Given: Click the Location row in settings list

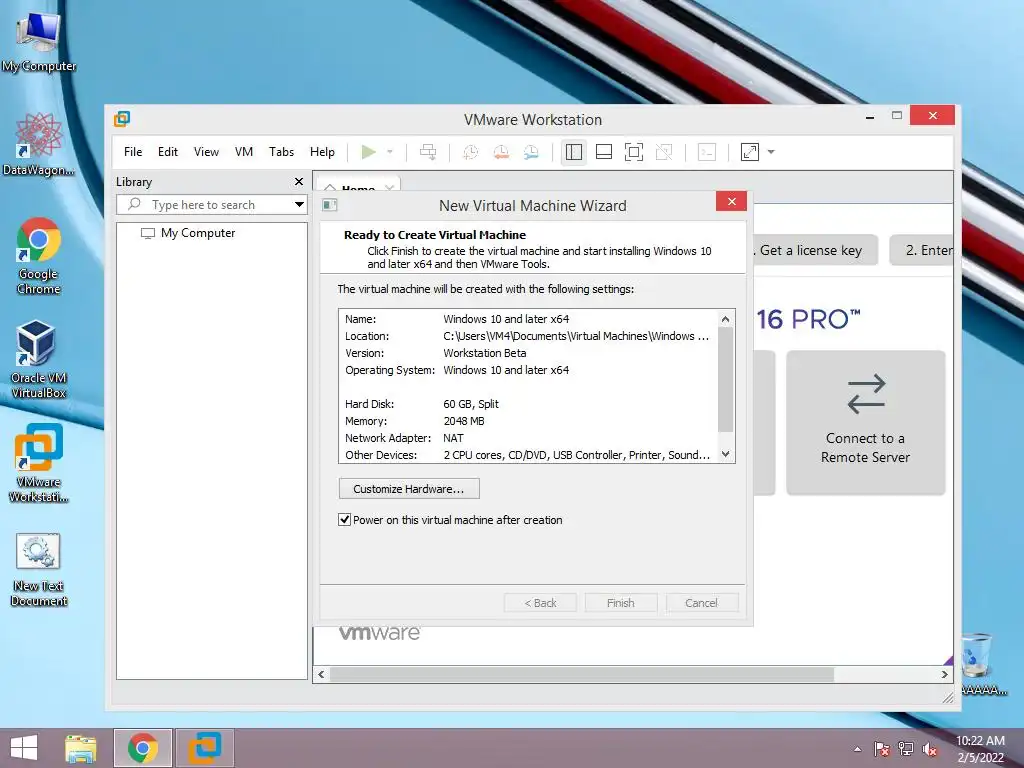Looking at the screenshot, I should (x=527, y=336).
